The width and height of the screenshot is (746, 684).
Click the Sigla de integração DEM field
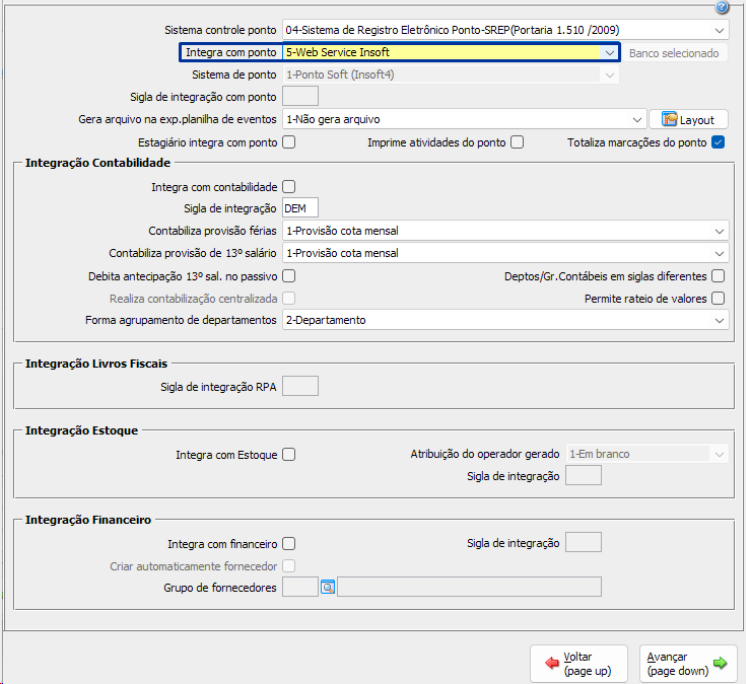300,208
